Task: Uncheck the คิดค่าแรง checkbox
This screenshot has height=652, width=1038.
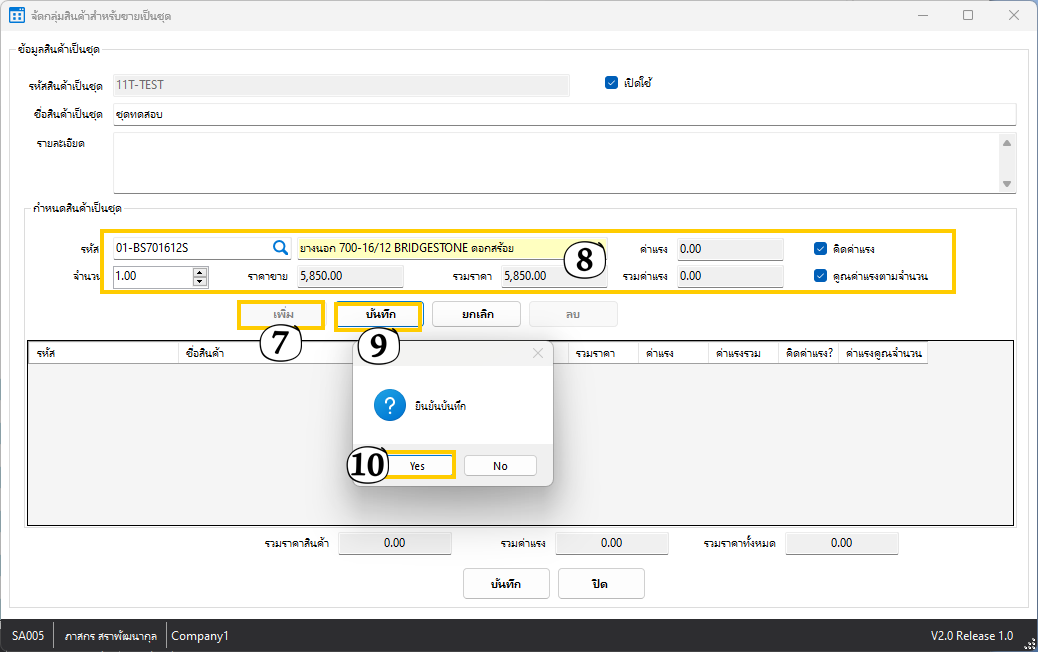Action: click(820, 248)
